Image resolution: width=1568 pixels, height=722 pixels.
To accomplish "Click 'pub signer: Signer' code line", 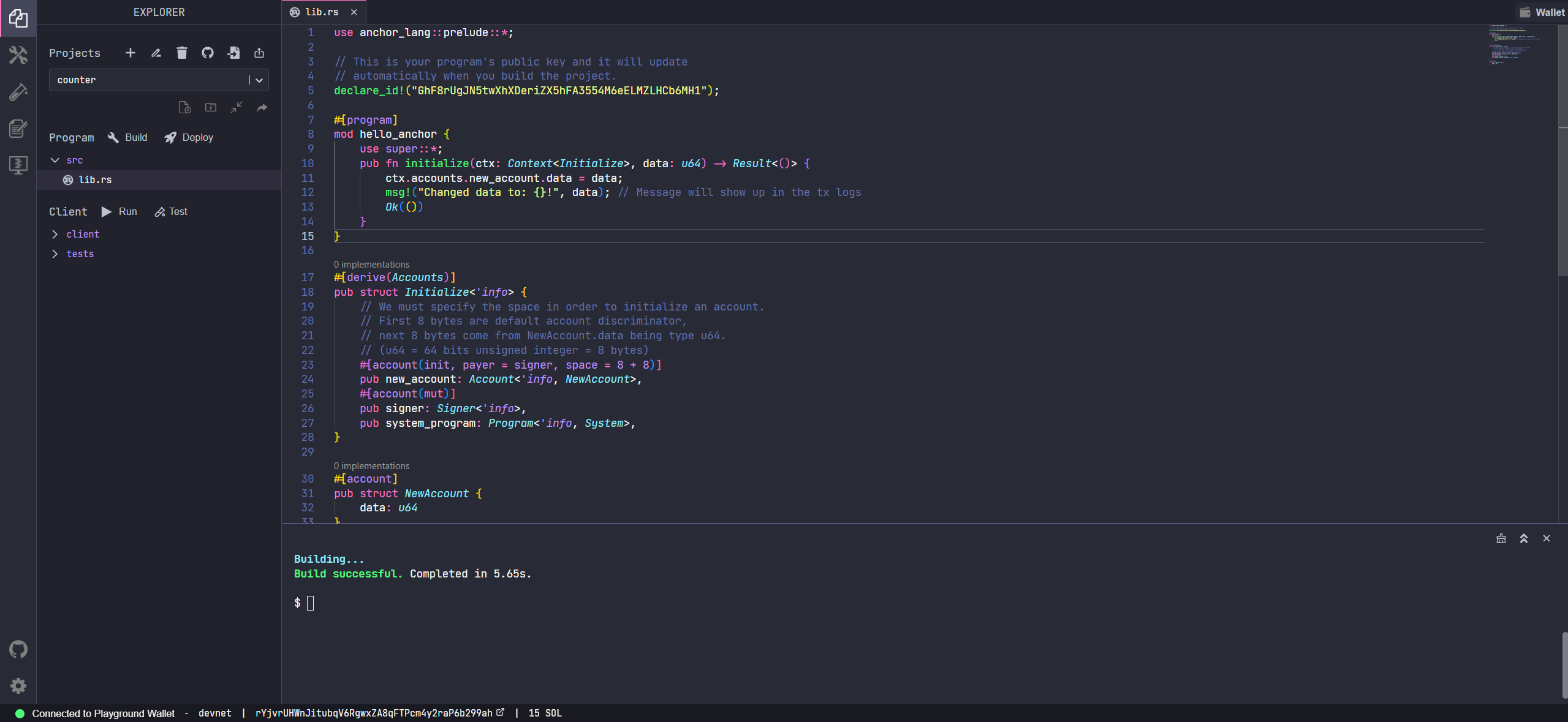I will [x=443, y=408].
